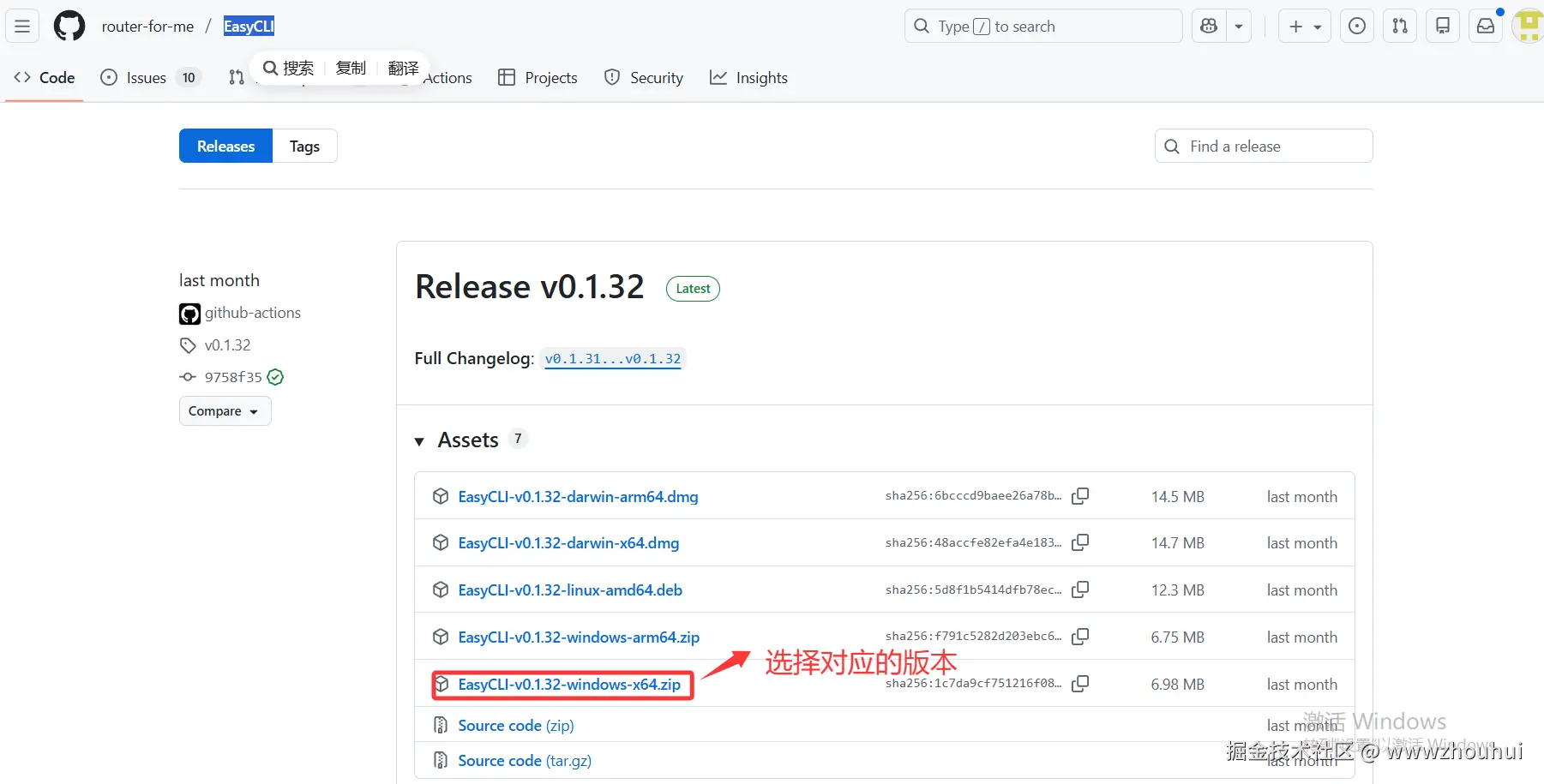
Task: Click the Latest release badge
Action: pyautogui.click(x=693, y=289)
